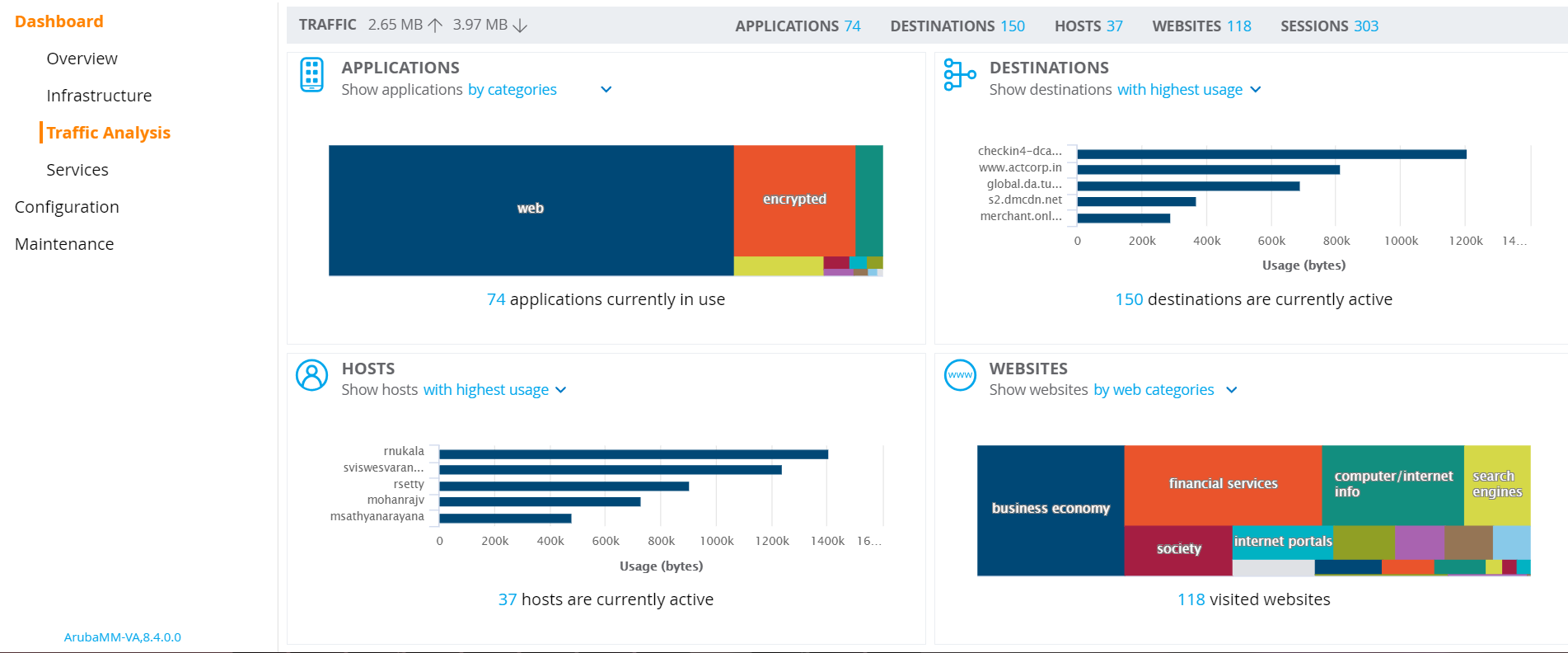Click the '118' visited websites link
Screen dimensions: 1568x653
click(x=1191, y=599)
